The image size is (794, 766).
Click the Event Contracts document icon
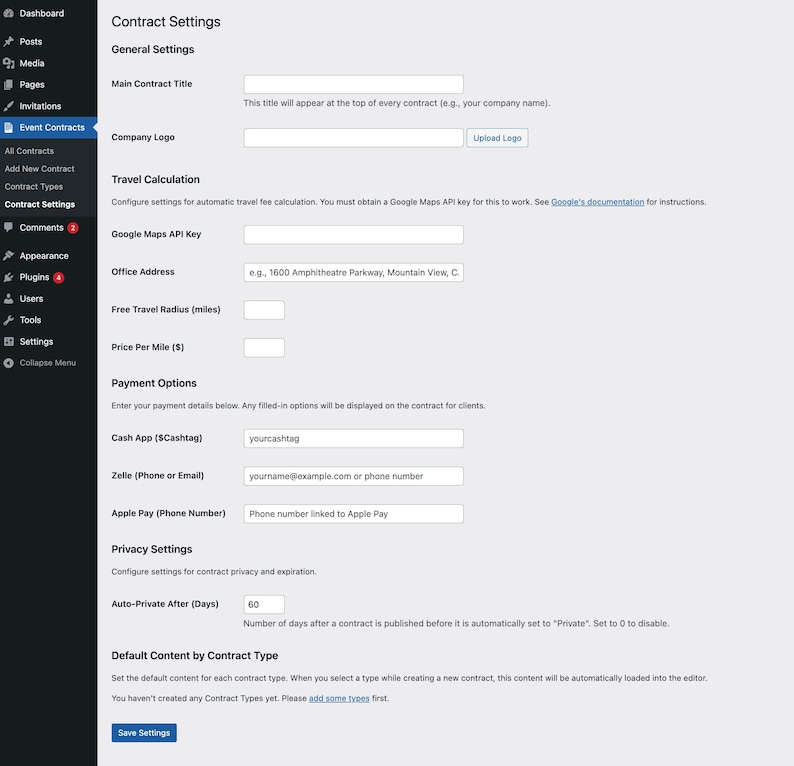coord(9,128)
